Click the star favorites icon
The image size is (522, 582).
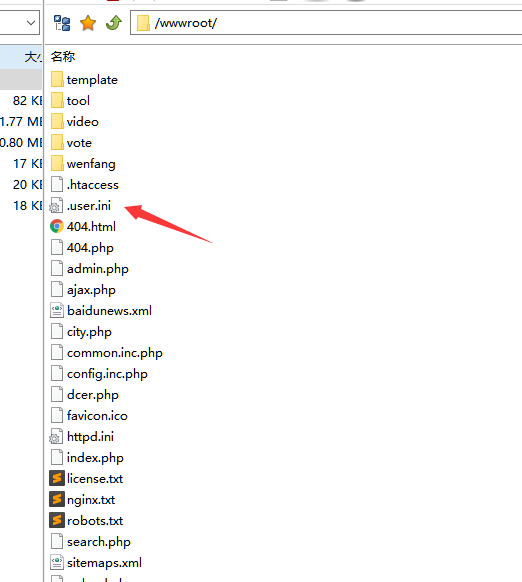(x=88, y=23)
